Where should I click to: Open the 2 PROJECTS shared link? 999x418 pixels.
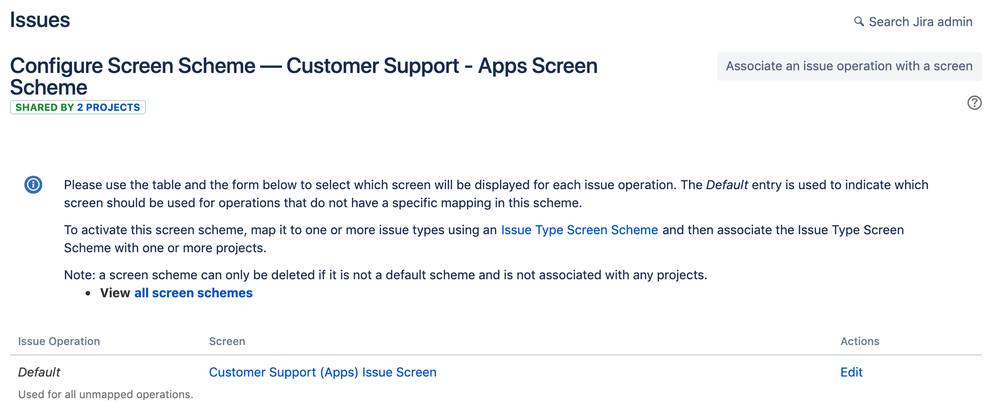[108, 108]
